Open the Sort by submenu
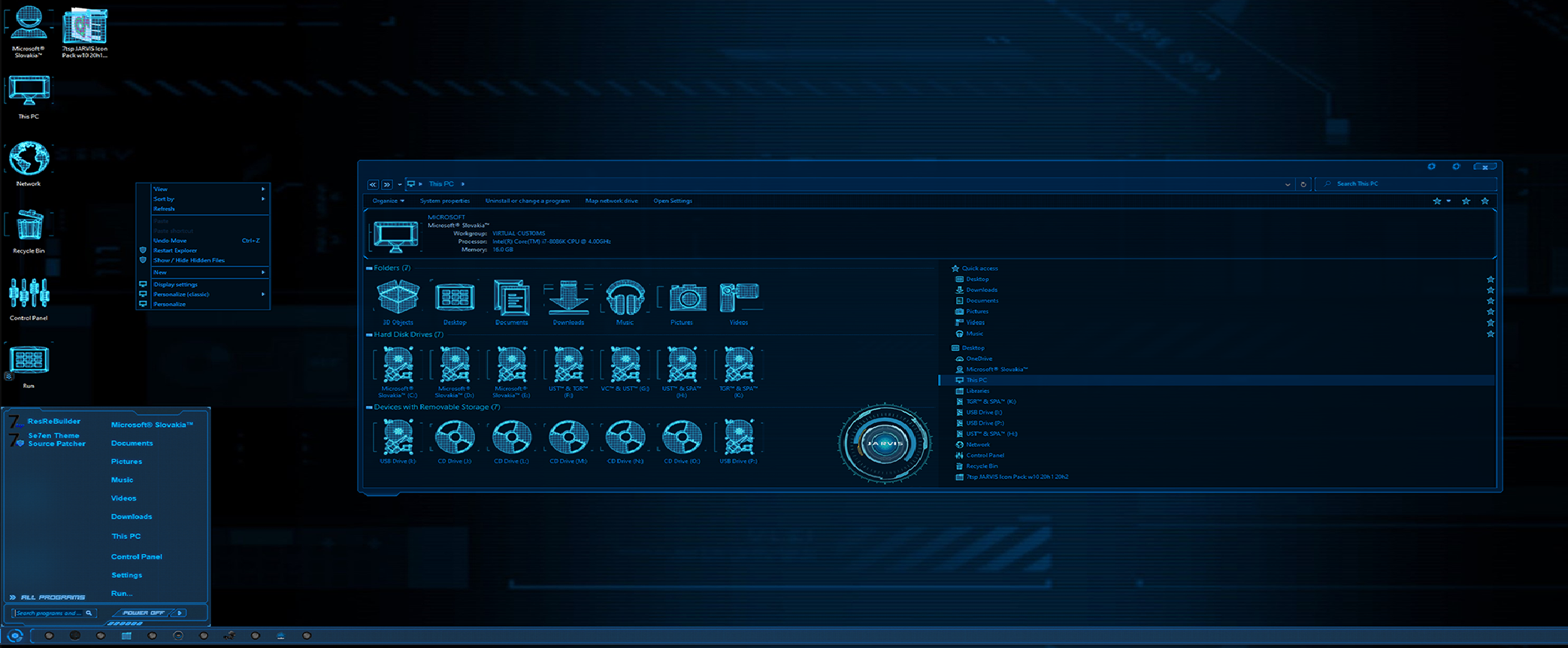This screenshot has width=1568, height=648. click(208, 198)
